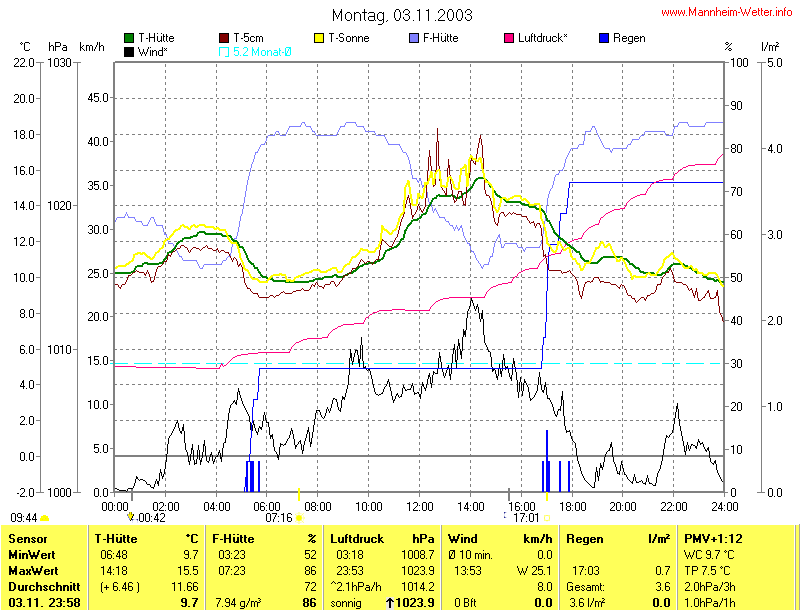Toggle the 5.2 Monat-Ø legend checkbox
The height and width of the screenshot is (610, 800).
tap(224, 51)
